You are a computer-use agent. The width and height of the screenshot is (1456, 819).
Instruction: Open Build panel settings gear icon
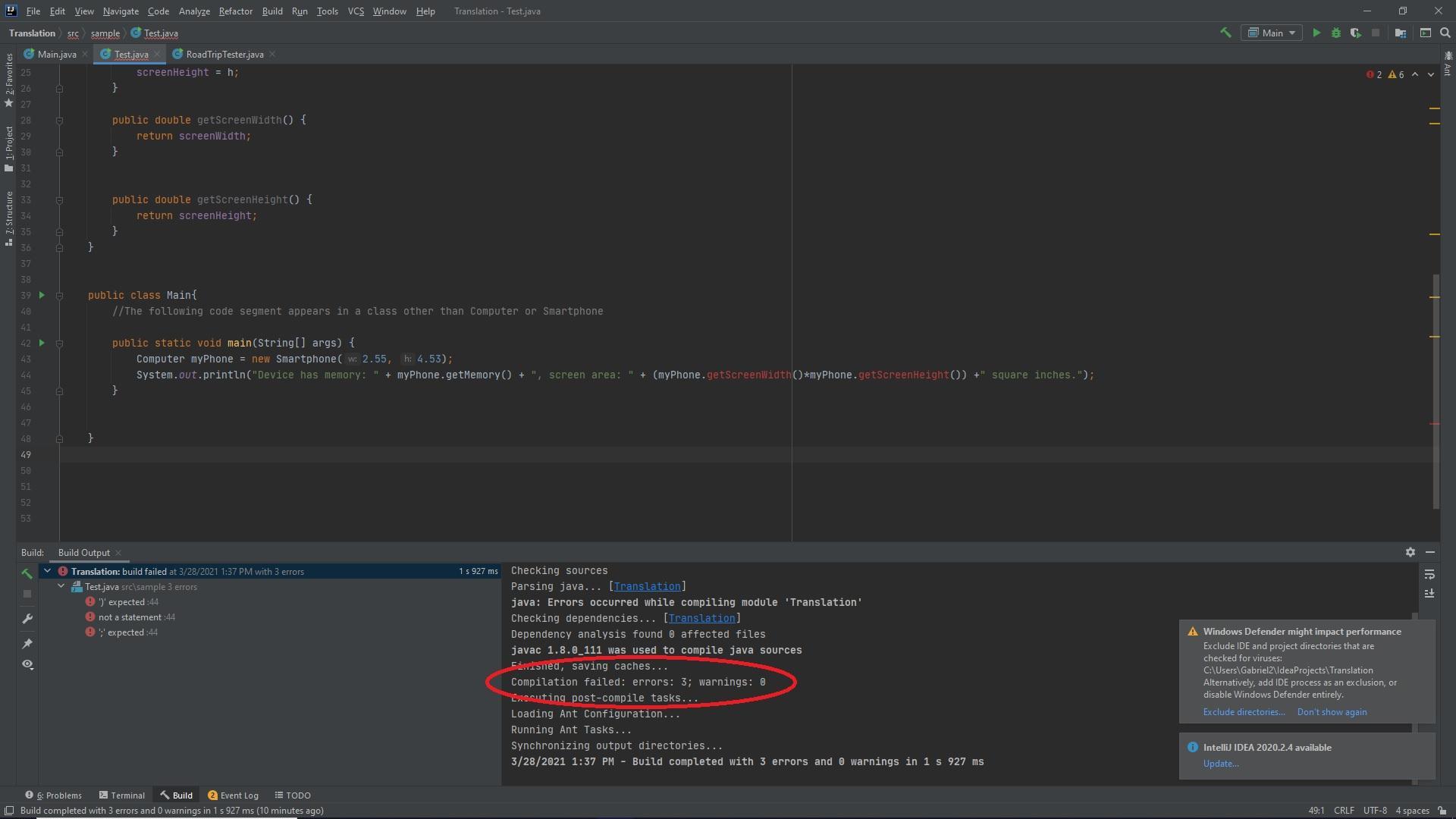coord(1410,552)
